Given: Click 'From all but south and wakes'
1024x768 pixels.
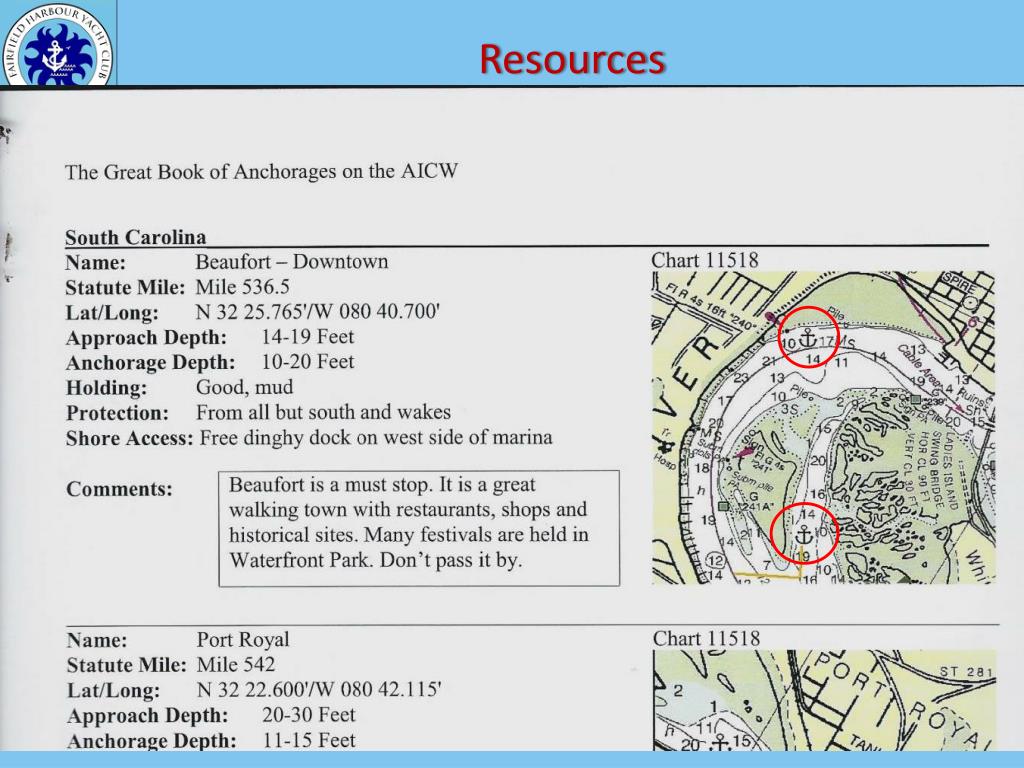Looking at the screenshot, I should [323, 413].
